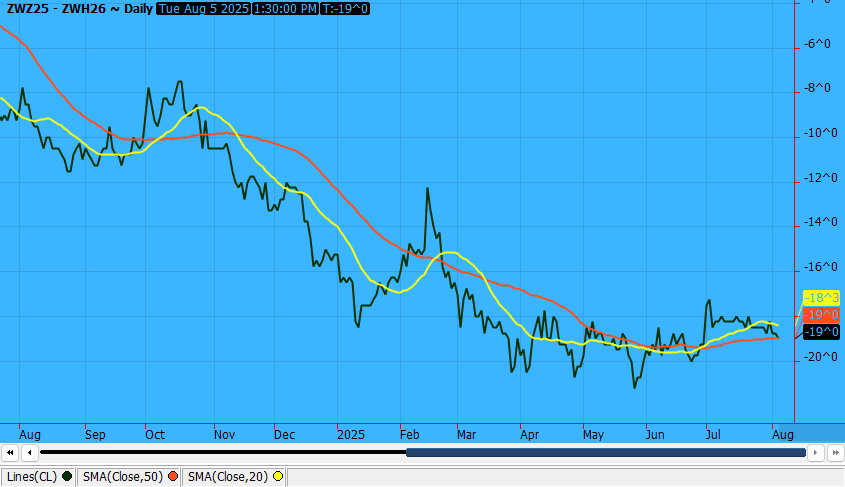Click the black -19^0 last price tag
The width and height of the screenshot is (845, 487).
pyautogui.click(x=820, y=331)
